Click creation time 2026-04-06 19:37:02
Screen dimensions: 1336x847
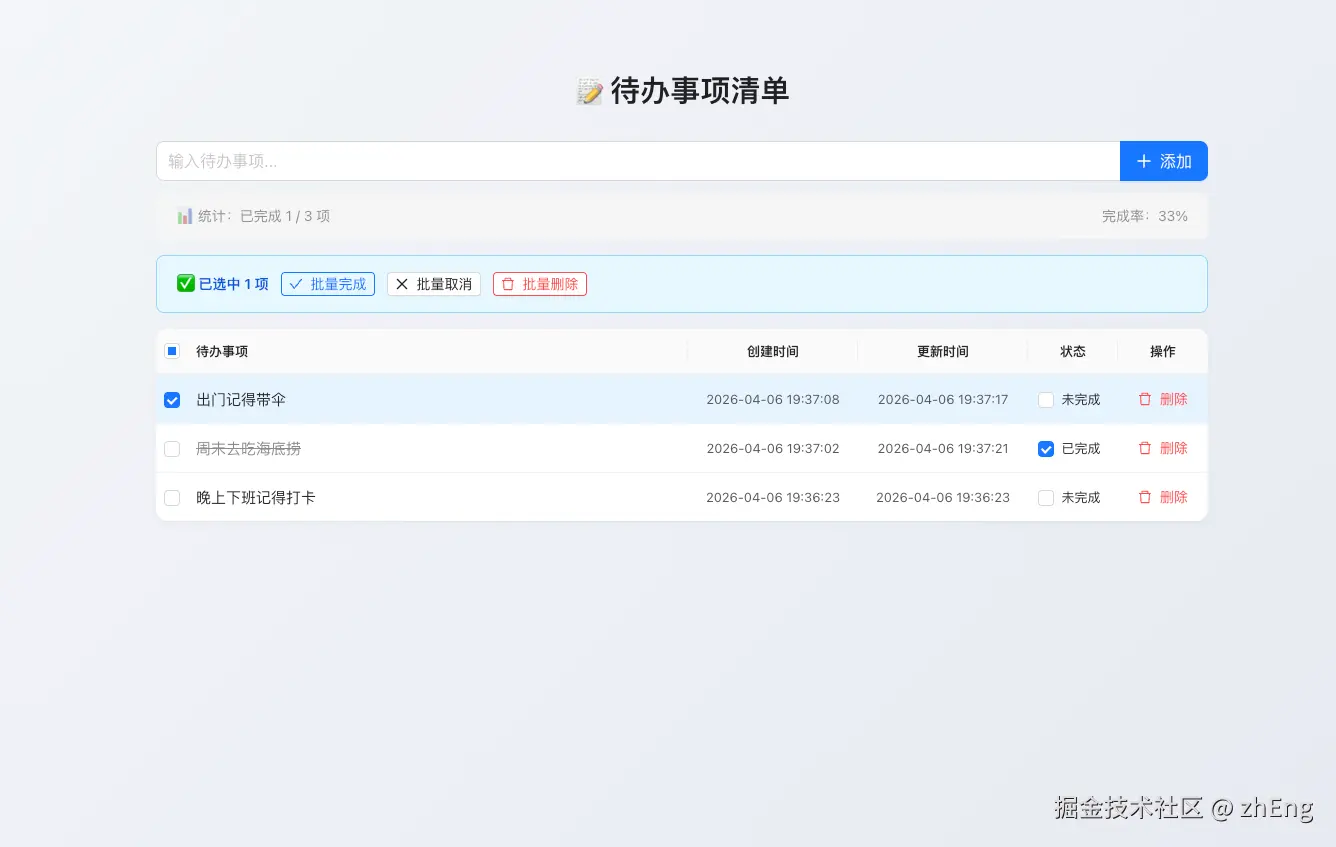773,449
